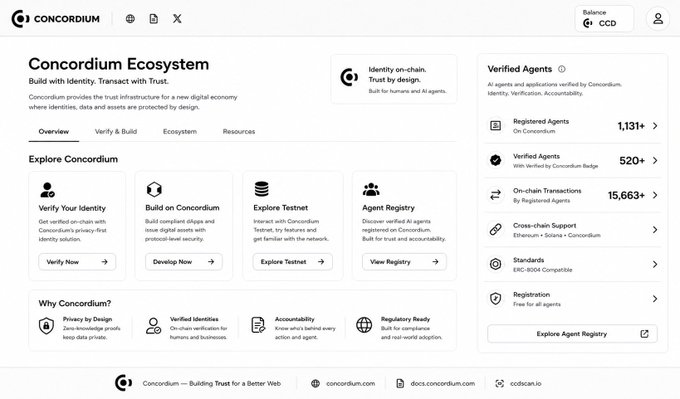Expand the Registration row chevron

pos(655,298)
